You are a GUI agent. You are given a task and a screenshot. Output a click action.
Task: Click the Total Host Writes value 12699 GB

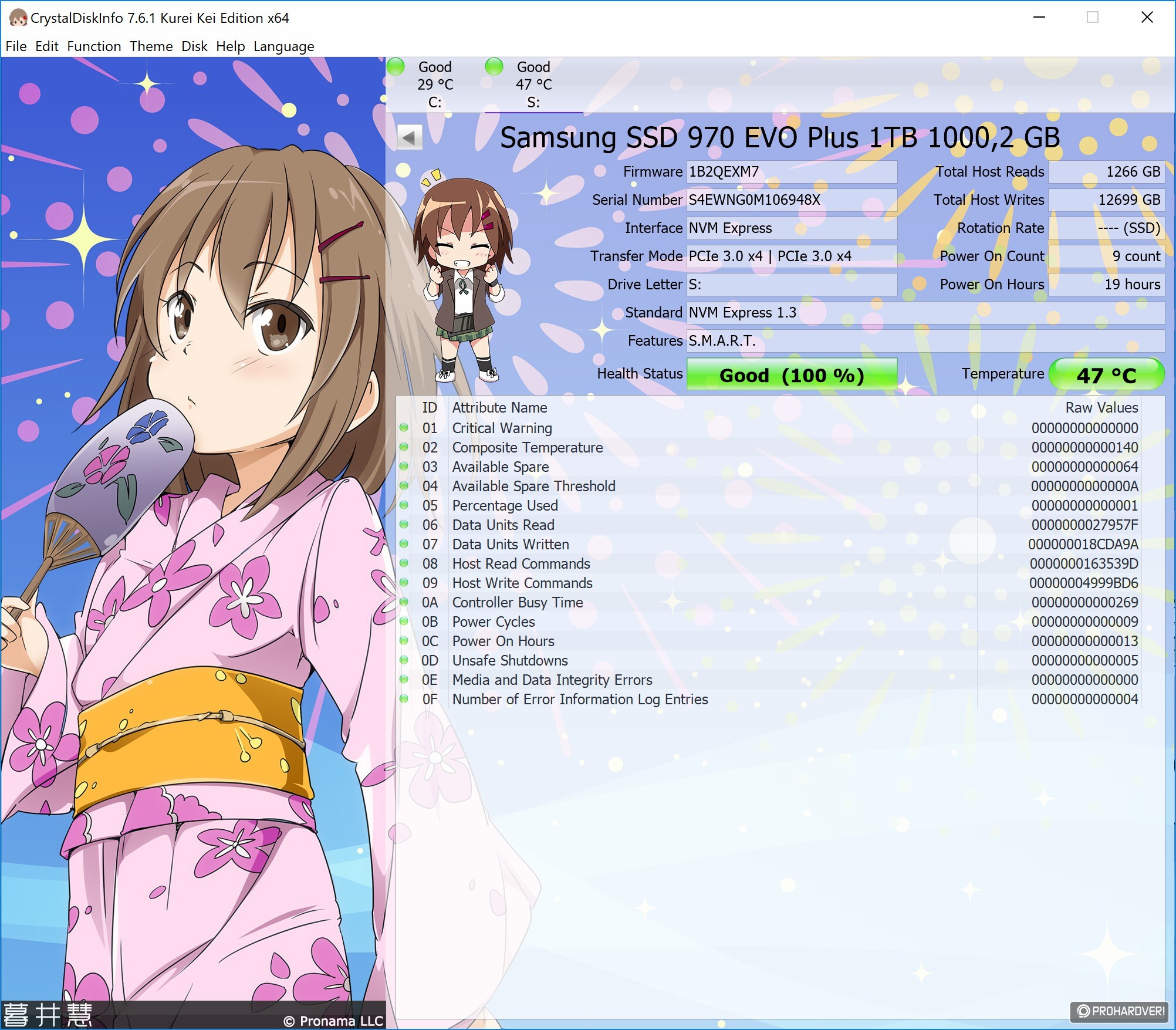click(x=1106, y=200)
